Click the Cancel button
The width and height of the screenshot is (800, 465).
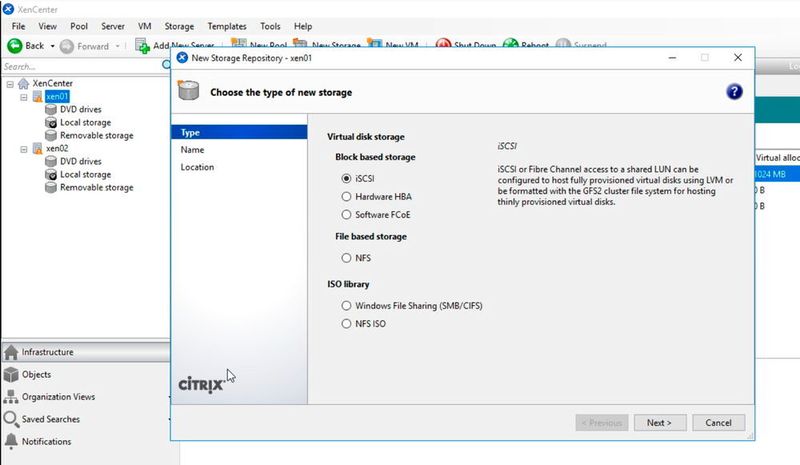(x=718, y=423)
